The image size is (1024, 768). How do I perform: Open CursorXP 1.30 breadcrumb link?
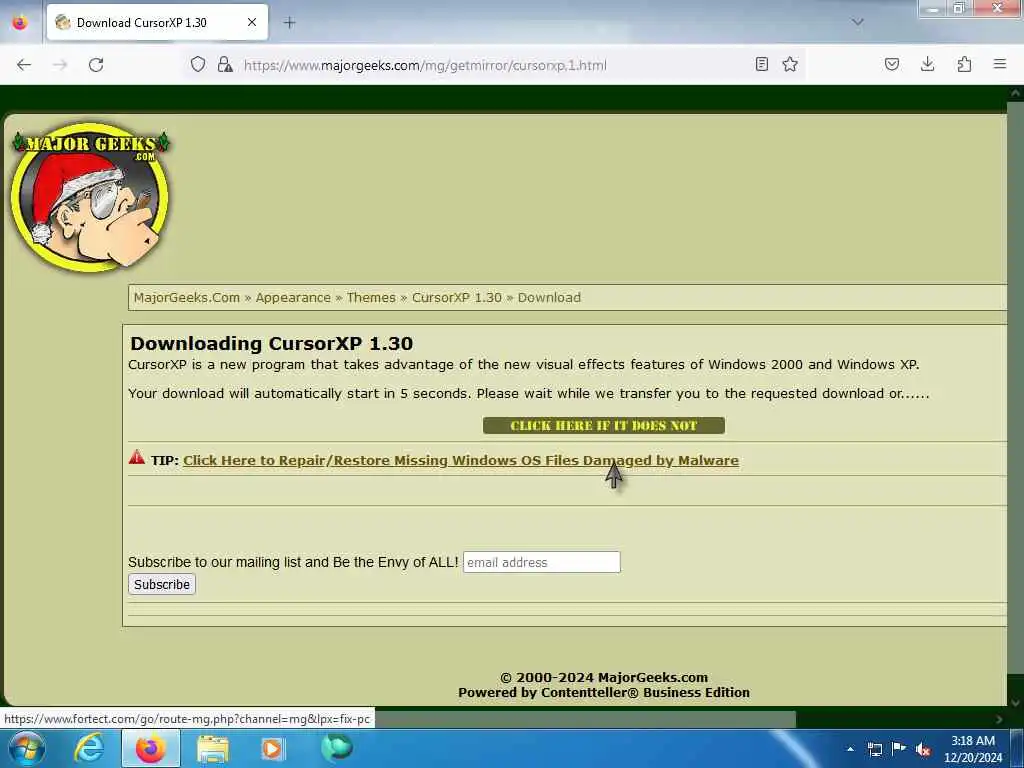pyautogui.click(x=456, y=298)
